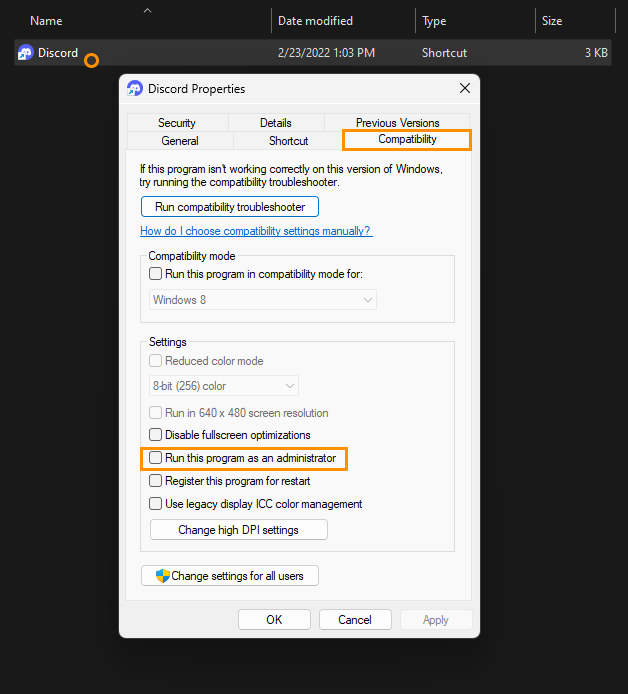This screenshot has width=628, height=694.
Task: Click the Shortcut type cell of Discord row
Action: pos(444,53)
